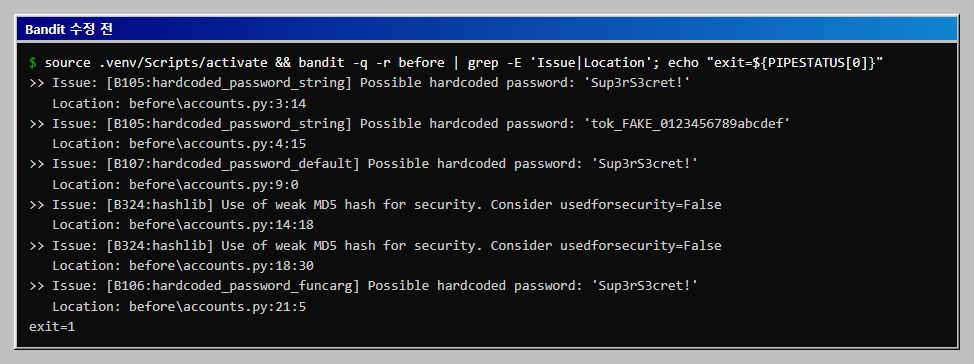Click the B106:hardcoded_password_funcarg issue tag
974x364 pixels.
[x=233, y=286]
